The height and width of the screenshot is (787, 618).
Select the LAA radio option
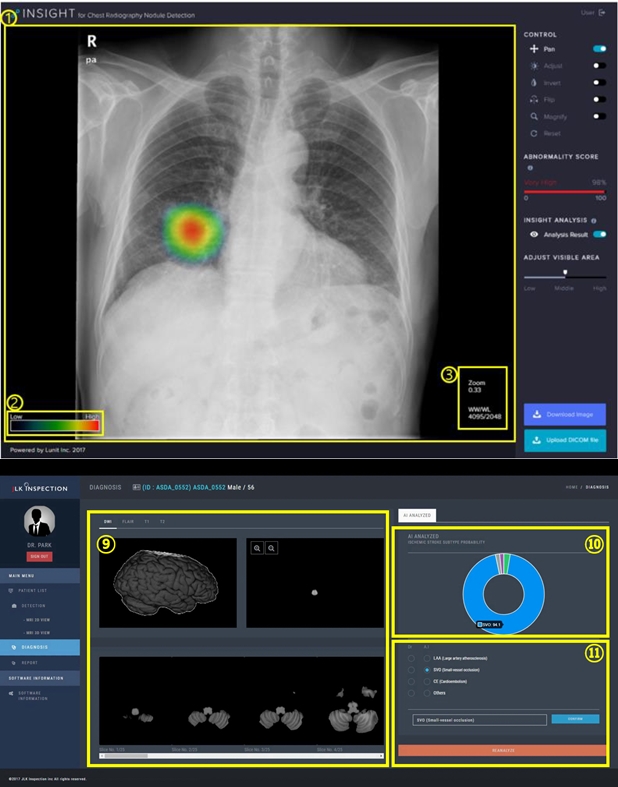[426, 656]
